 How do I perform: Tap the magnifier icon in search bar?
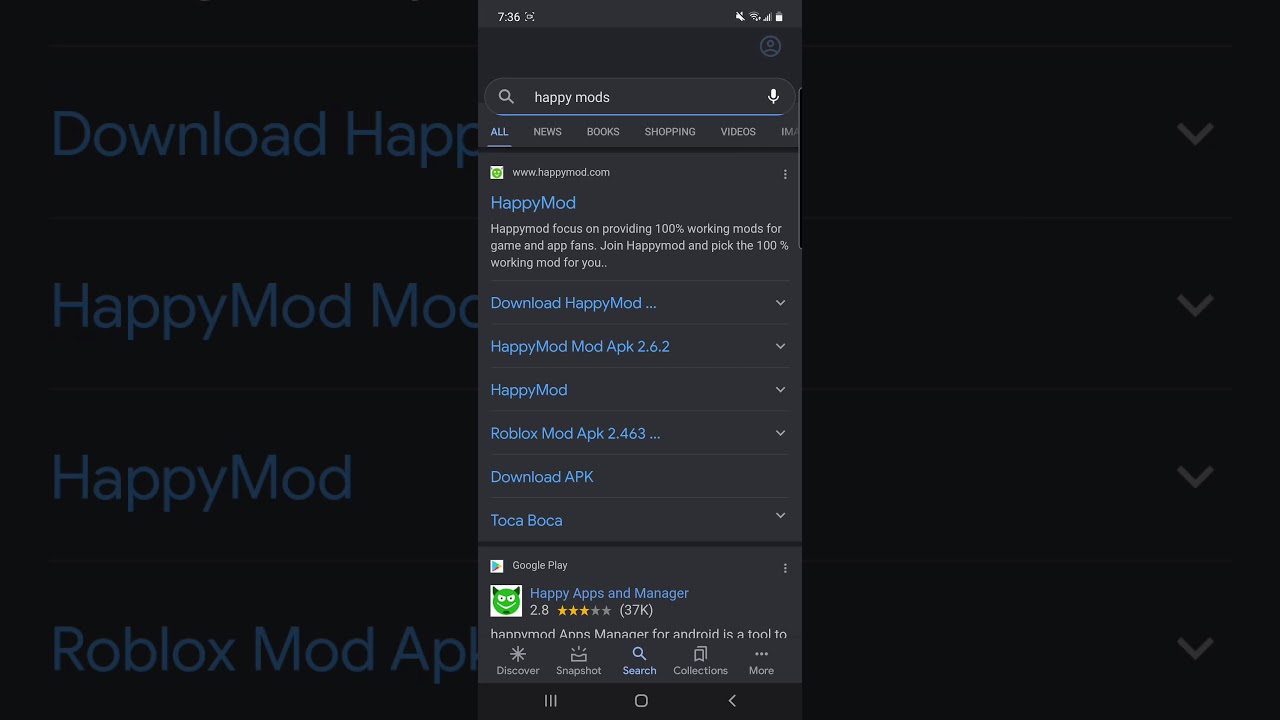tap(506, 97)
